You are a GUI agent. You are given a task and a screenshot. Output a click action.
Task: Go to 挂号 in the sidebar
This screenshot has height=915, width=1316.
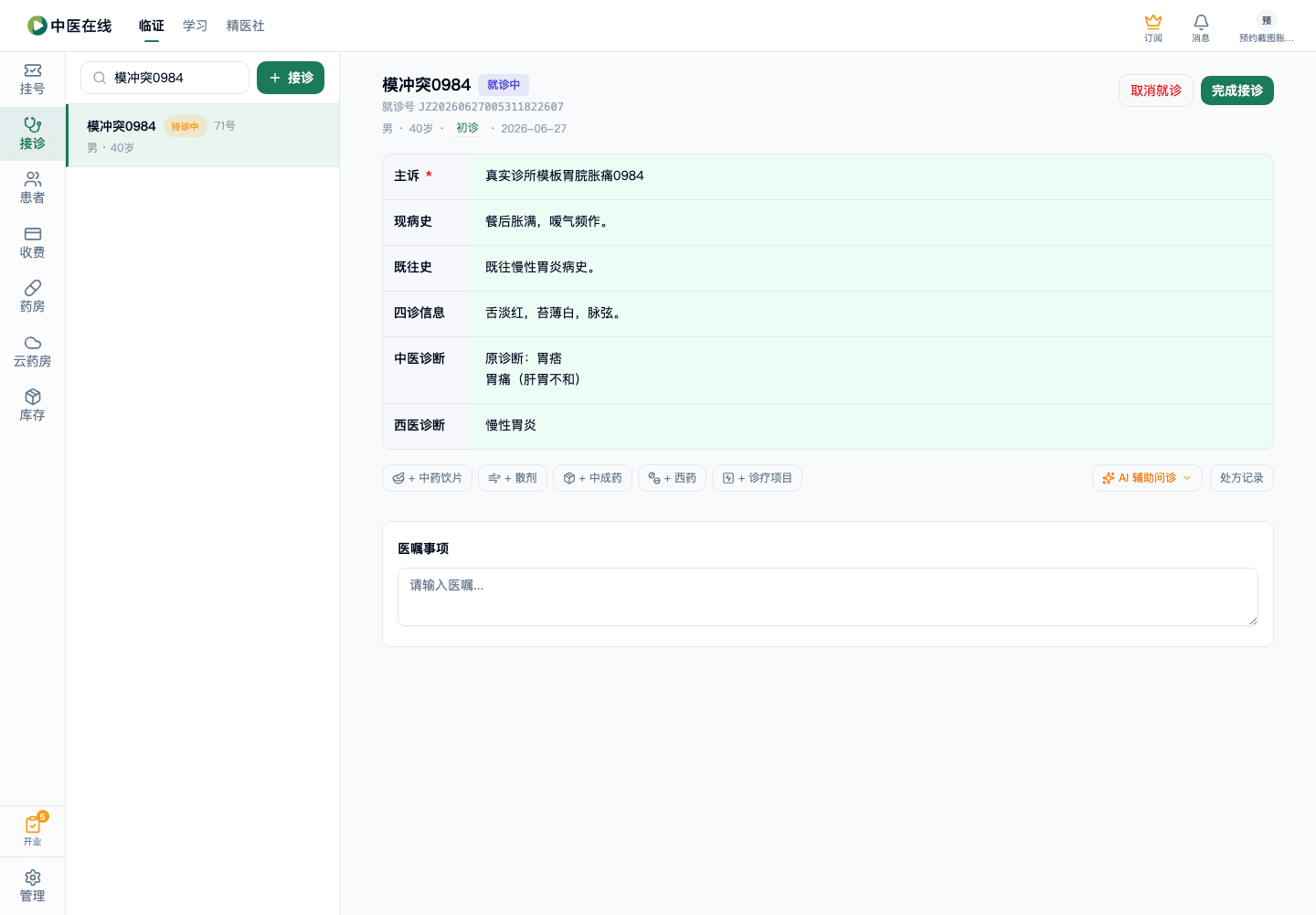pyautogui.click(x=33, y=80)
